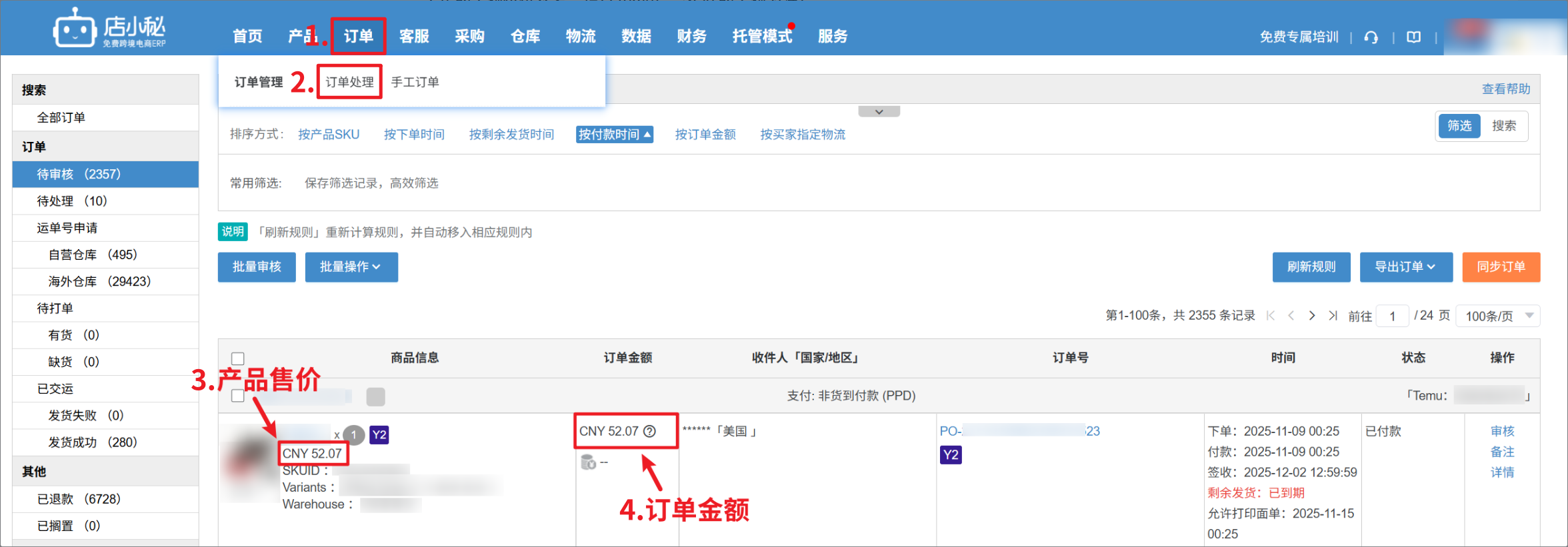Tick the select-all checkbox in table header
Image resolution: width=1568 pixels, height=547 pixels.
click(x=238, y=358)
